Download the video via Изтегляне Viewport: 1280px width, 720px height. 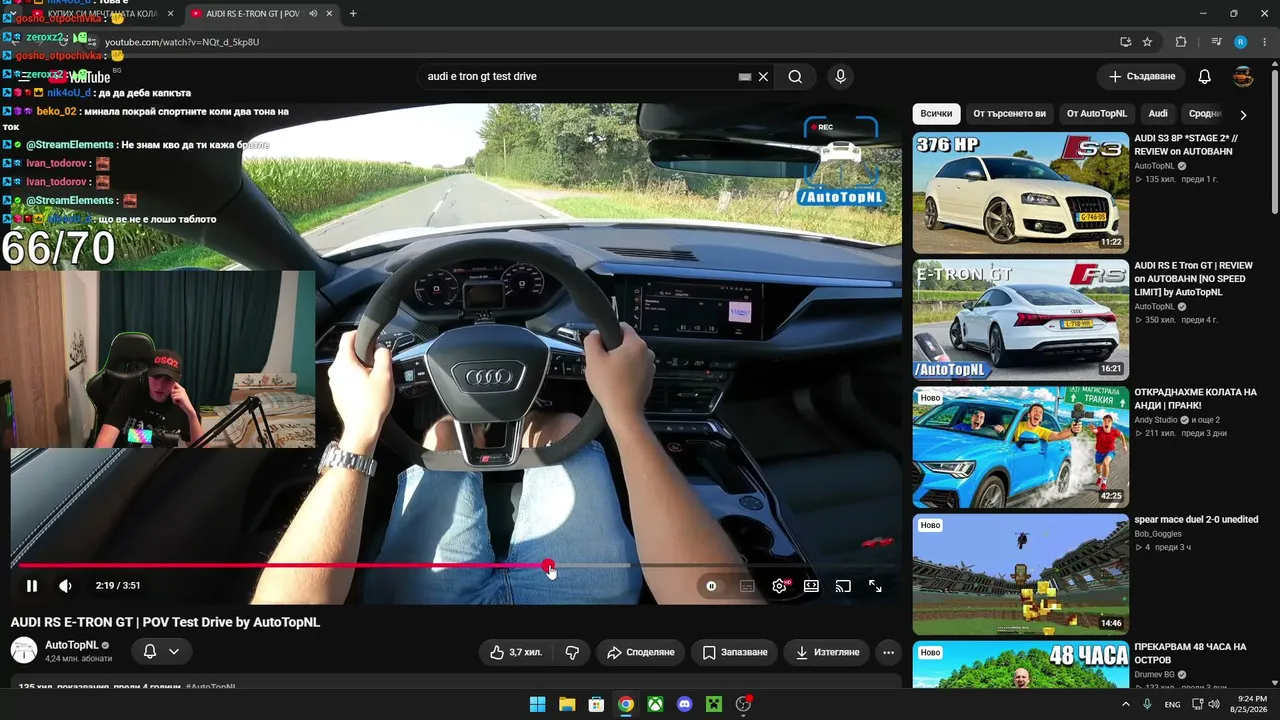(827, 652)
